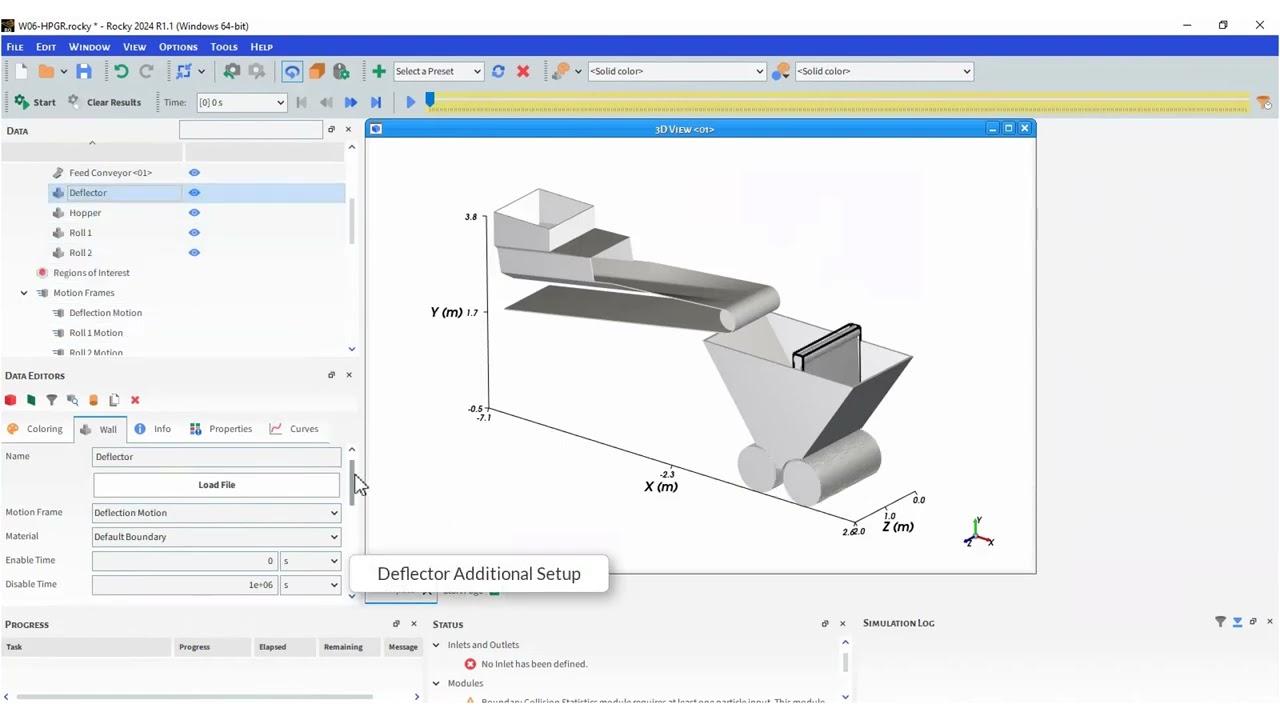Open the View menu
Viewport: 1280px width, 720px height.
[x=134, y=47]
